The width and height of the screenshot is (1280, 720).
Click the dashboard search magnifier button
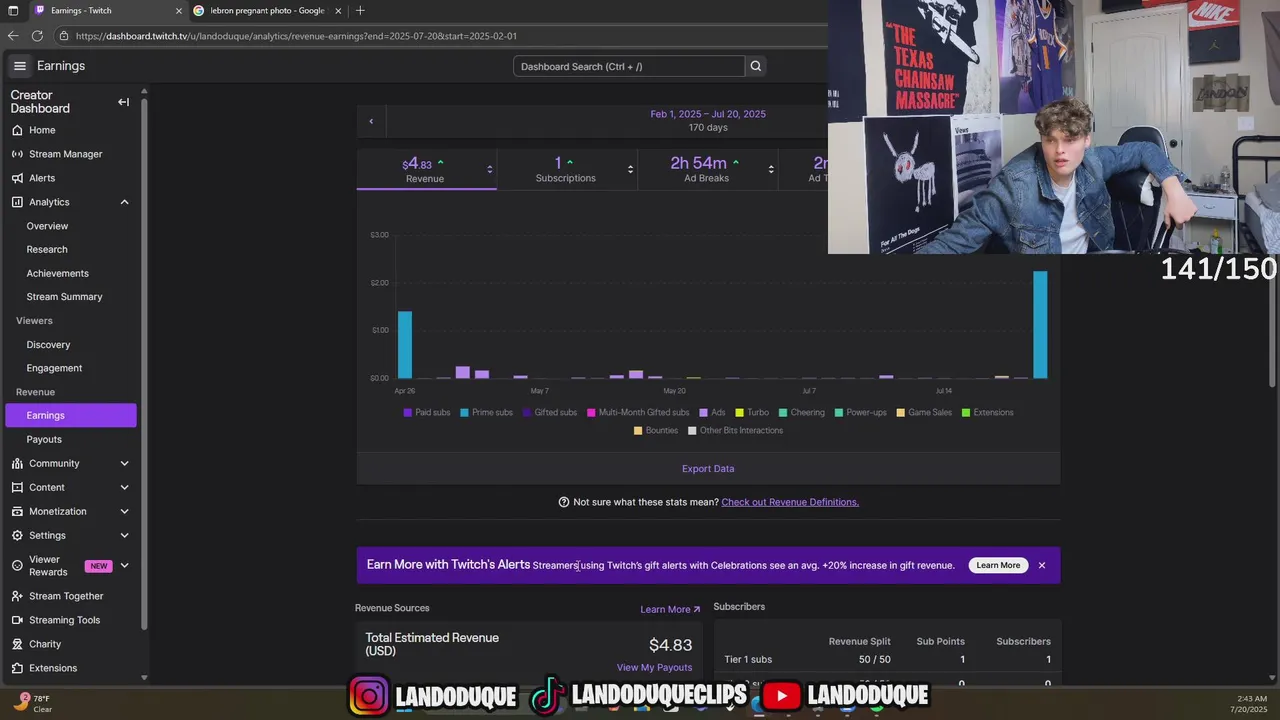point(756,66)
